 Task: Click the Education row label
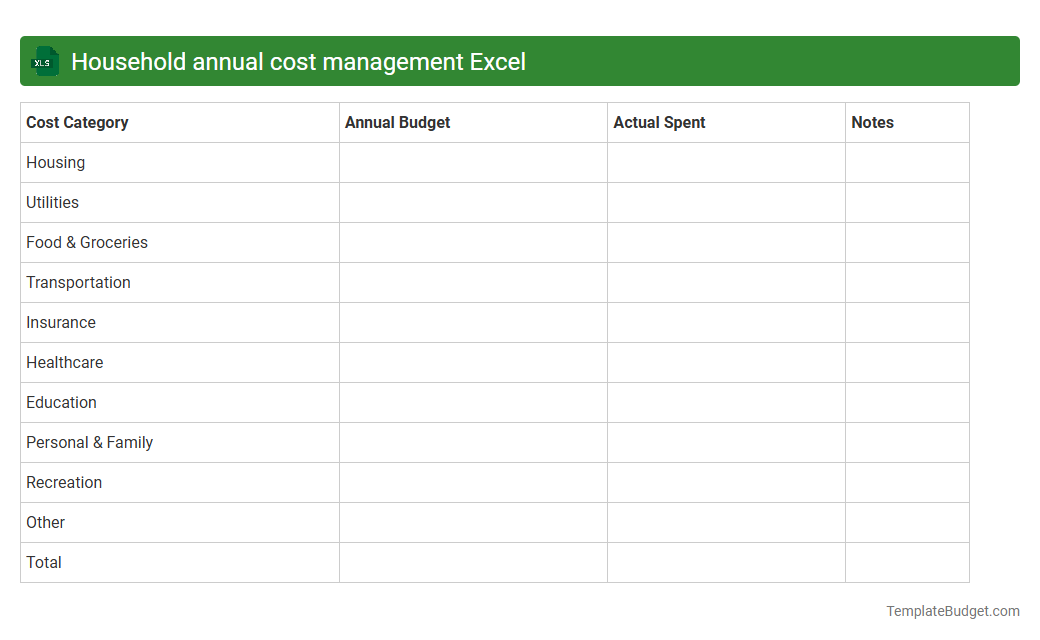[x=61, y=402]
